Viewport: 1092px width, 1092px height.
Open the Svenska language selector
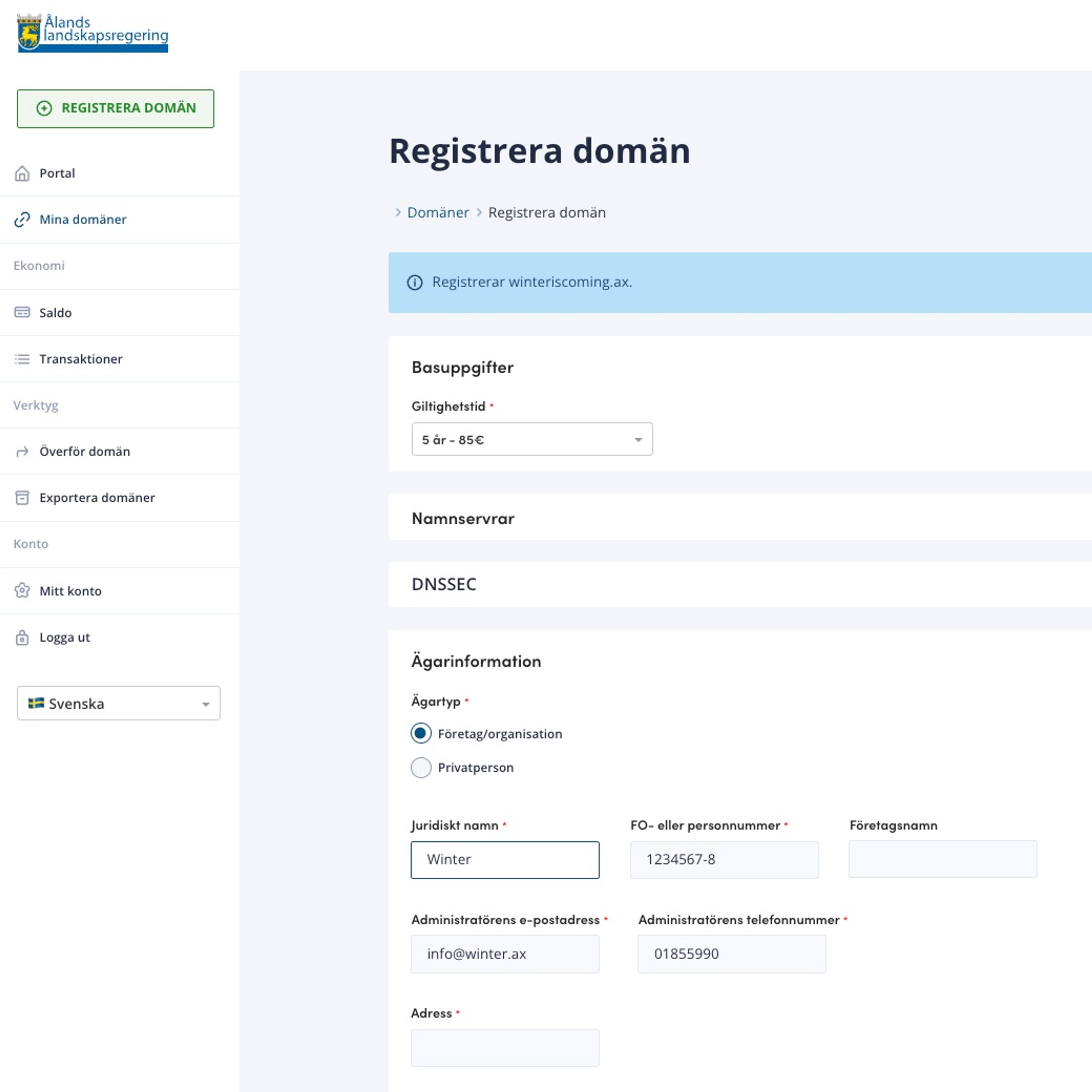click(x=119, y=703)
